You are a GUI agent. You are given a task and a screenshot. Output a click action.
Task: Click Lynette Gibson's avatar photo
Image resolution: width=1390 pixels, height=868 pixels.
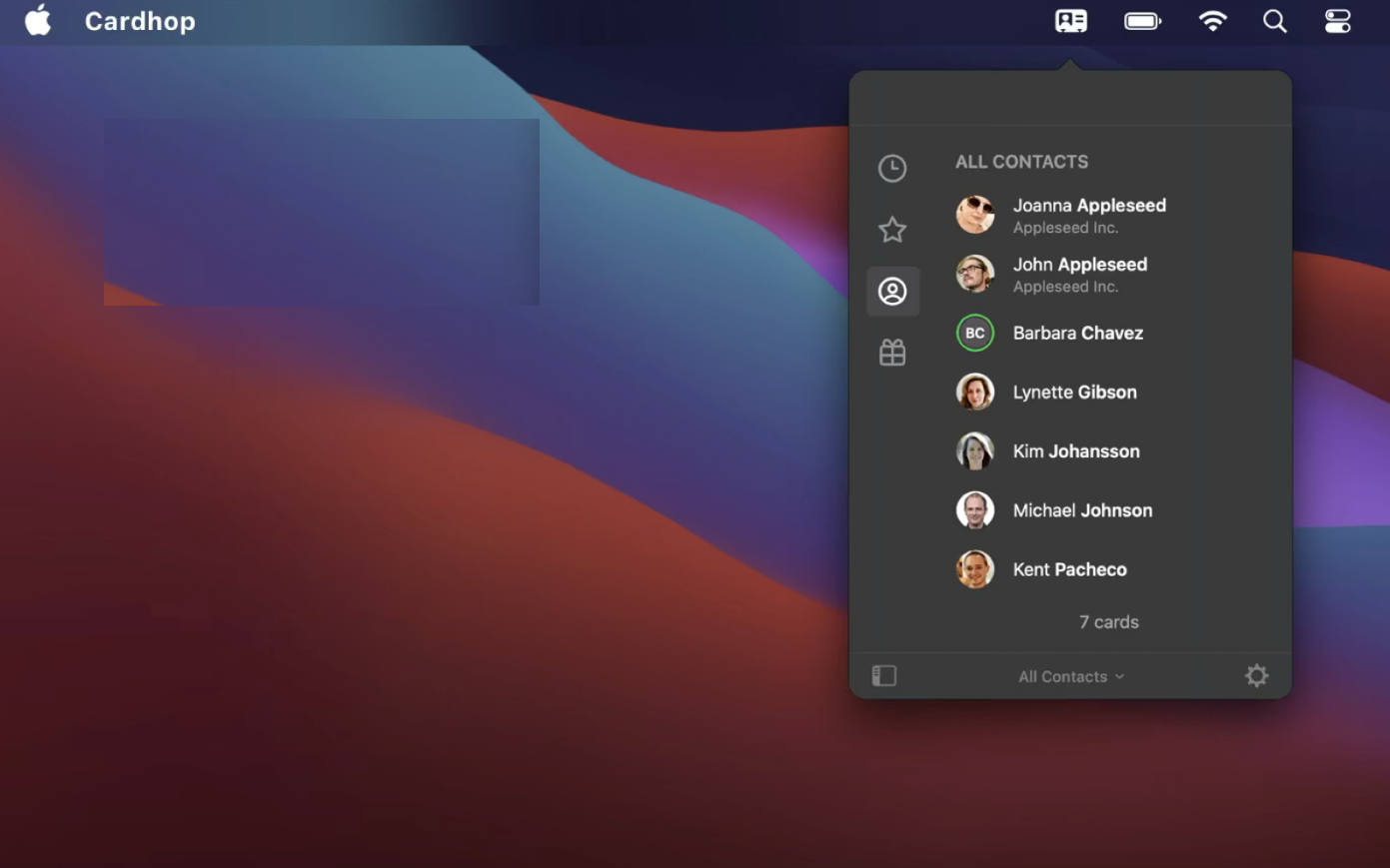pyautogui.click(x=975, y=392)
